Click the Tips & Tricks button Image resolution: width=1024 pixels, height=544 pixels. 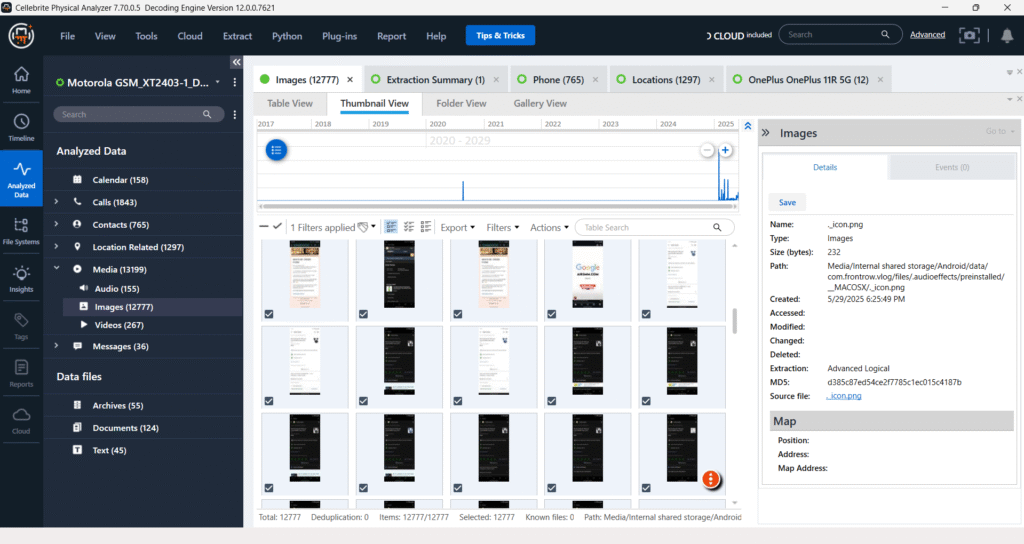(x=500, y=35)
